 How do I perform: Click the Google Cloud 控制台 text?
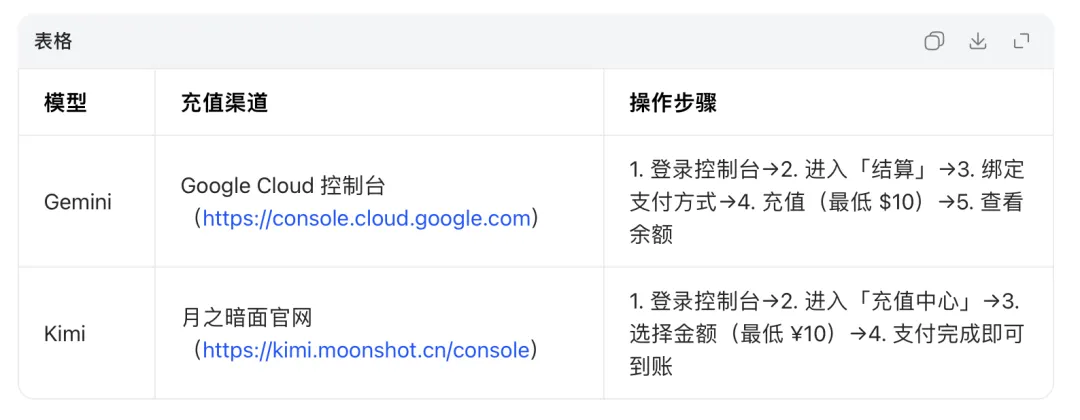(x=283, y=186)
